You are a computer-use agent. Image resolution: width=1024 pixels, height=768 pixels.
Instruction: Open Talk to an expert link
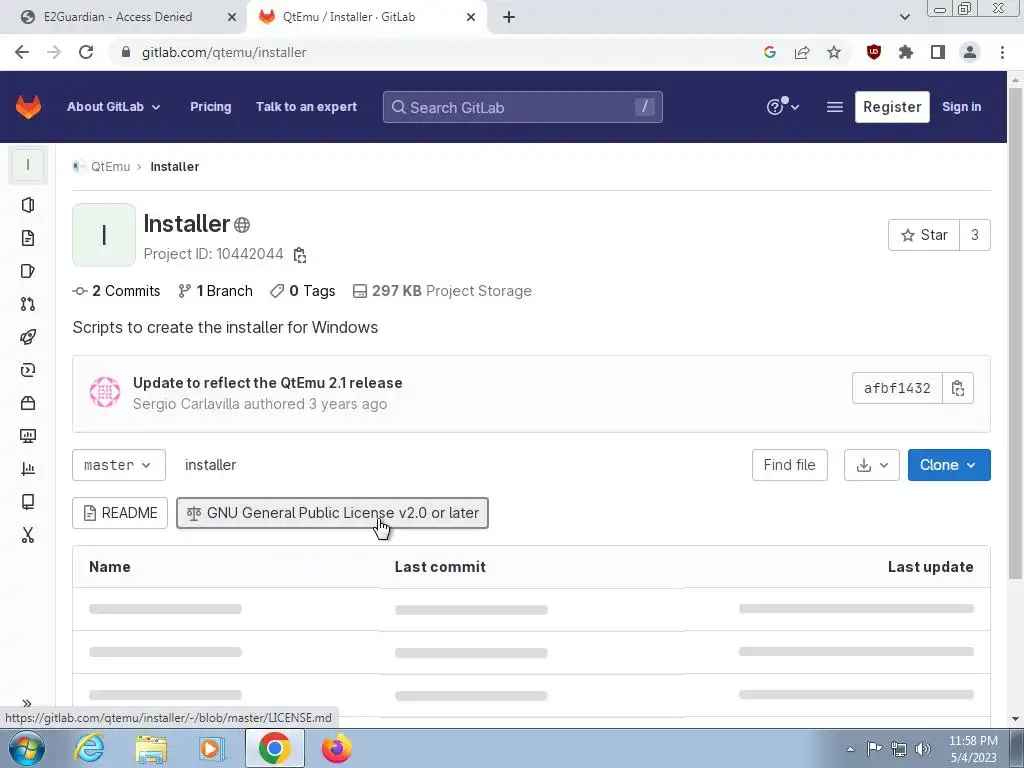coord(306,107)
